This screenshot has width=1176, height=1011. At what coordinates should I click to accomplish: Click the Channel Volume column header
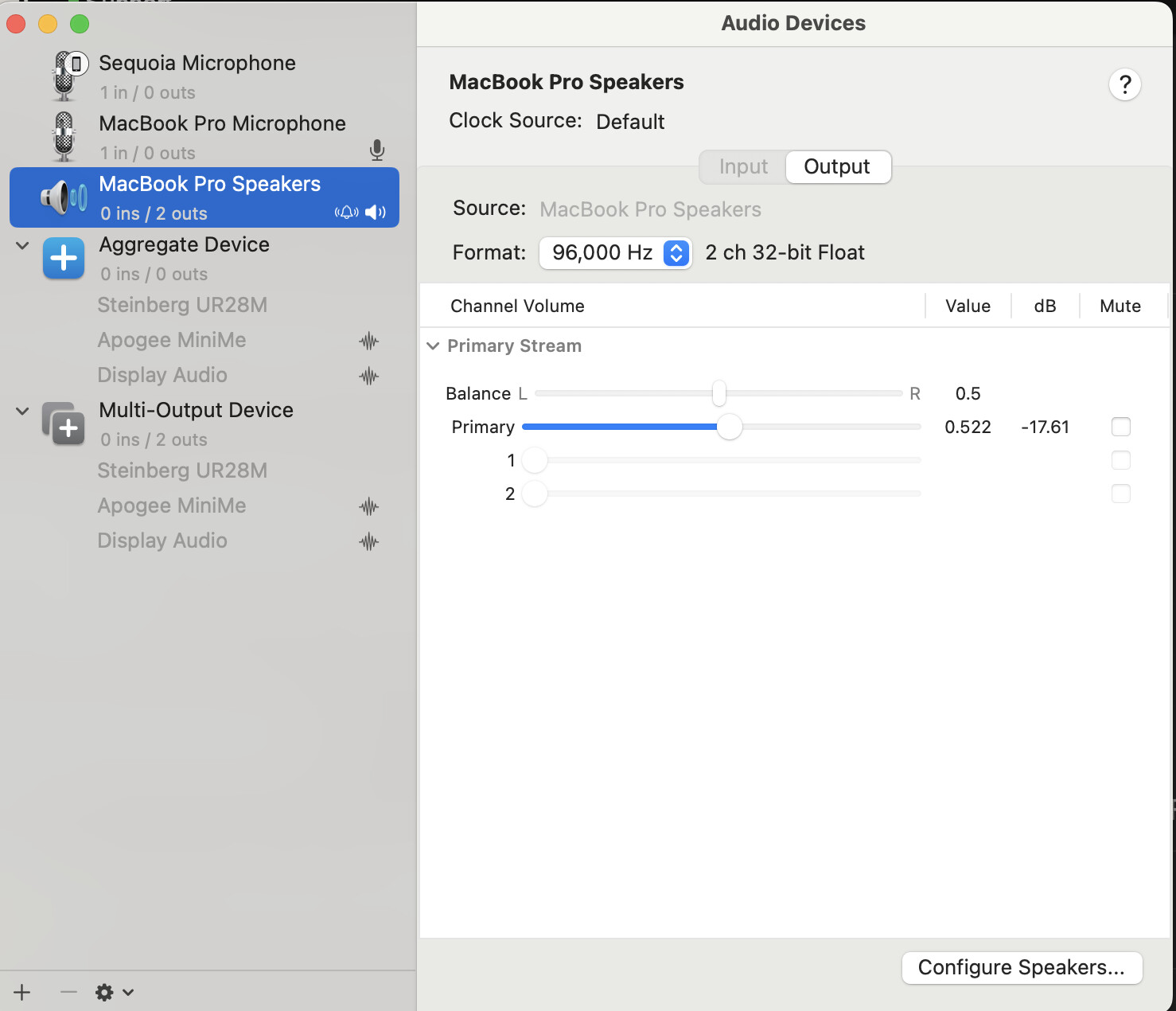click(517, 306)
